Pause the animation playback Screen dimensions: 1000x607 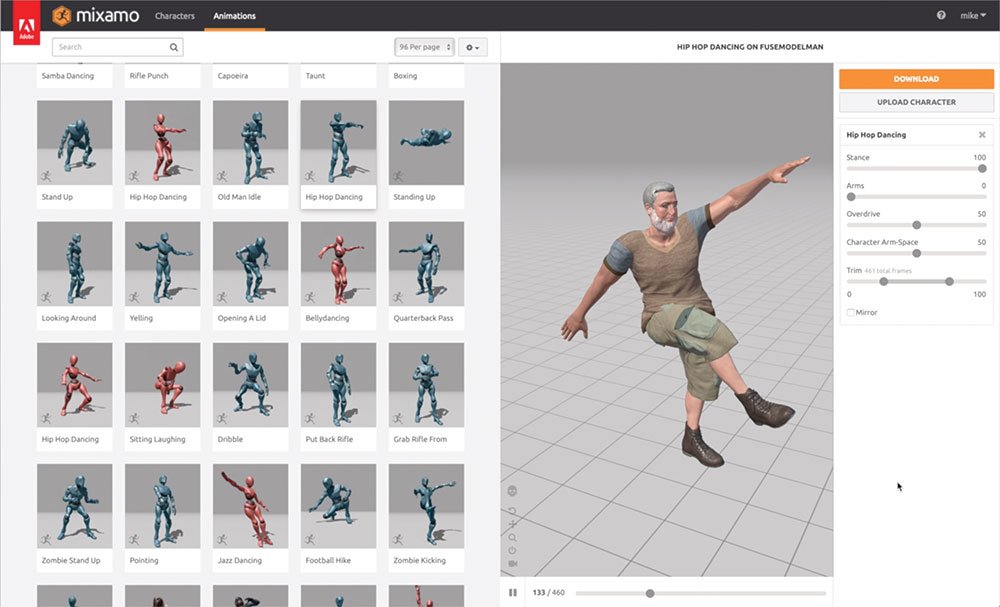click(513, 592)
